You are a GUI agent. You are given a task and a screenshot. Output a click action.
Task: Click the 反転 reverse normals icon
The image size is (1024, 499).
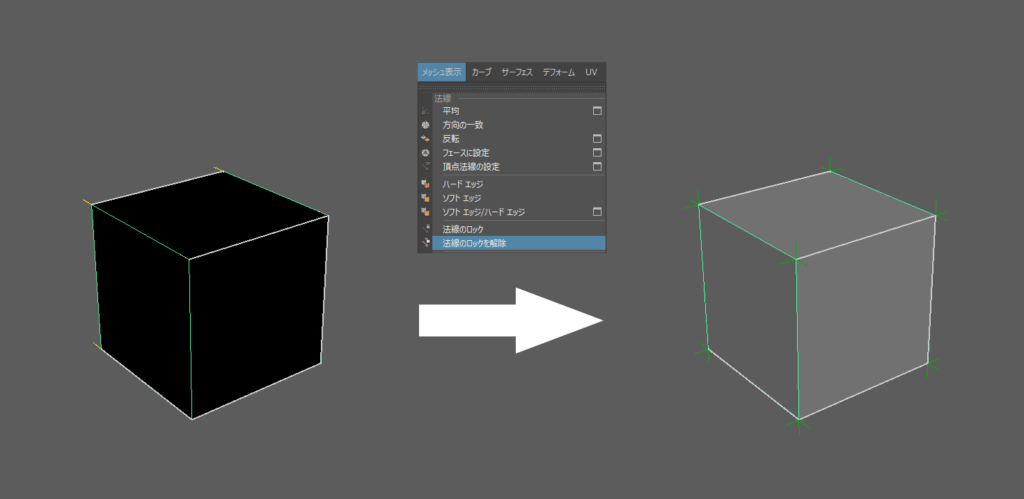point(425,138)
